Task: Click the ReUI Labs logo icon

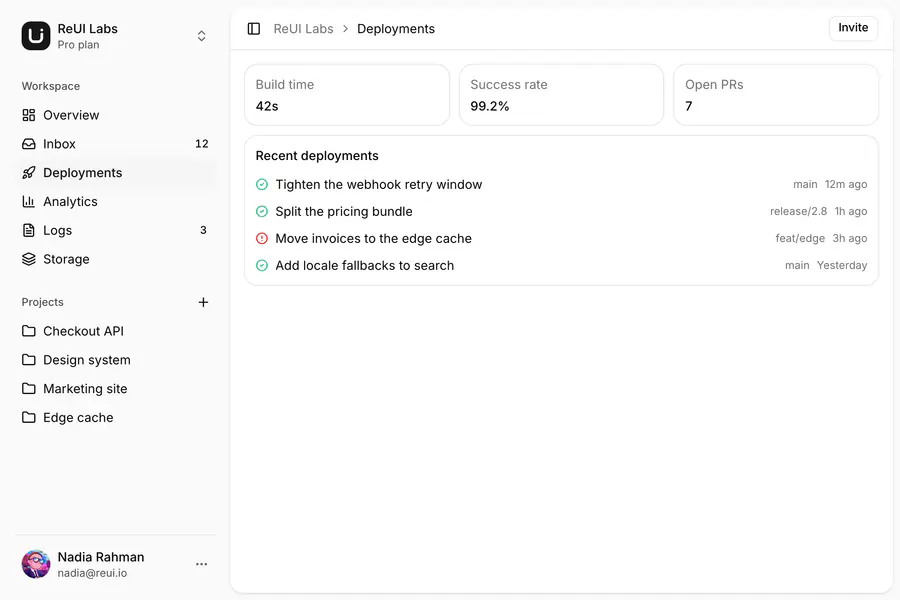Action: [36, 36]
